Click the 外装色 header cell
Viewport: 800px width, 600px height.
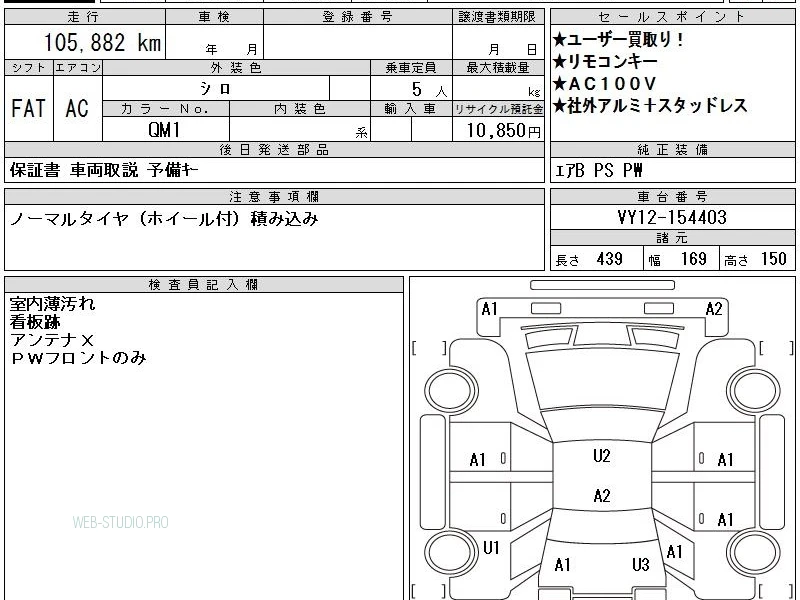pyautogui.click(x=236, y=68)
